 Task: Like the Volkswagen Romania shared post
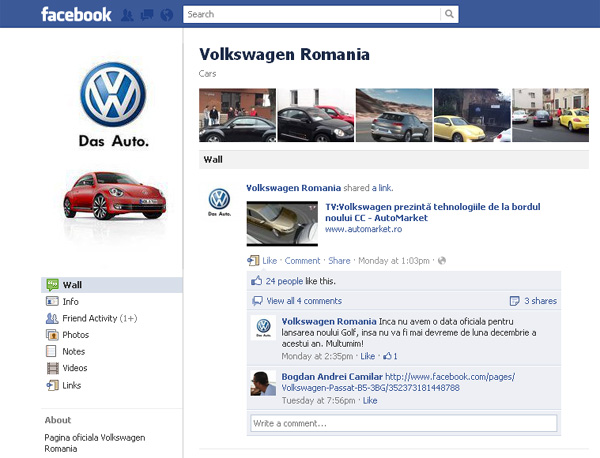click(x=270, y=261)
